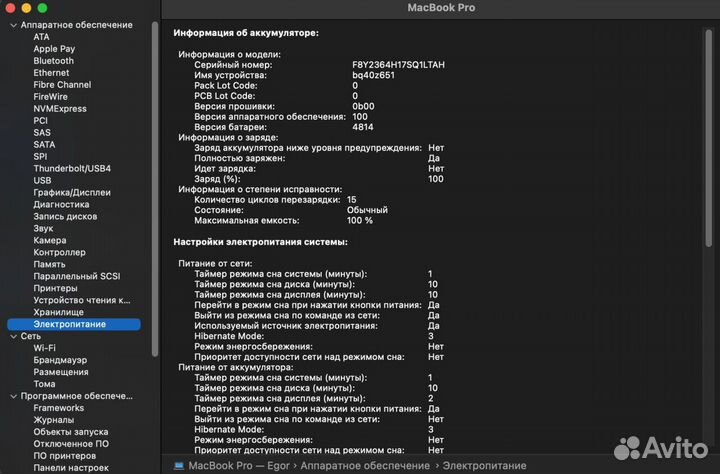Image resolution: width=720 pixels, height=474 pixels.
Task: Collapse the Аппаратное обеспечение section
Action: click(13, 25)
